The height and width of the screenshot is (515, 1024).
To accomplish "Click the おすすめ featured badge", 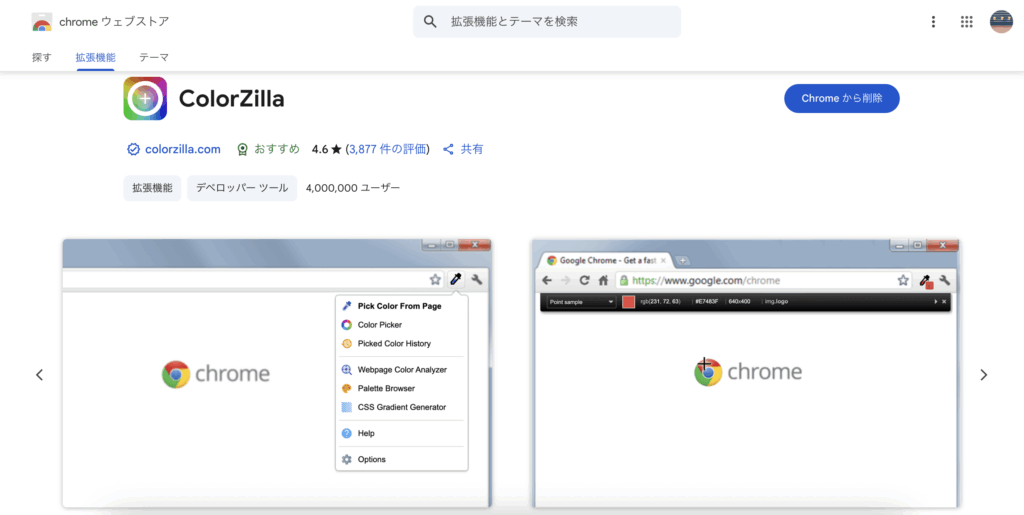I will click(242, 149).
